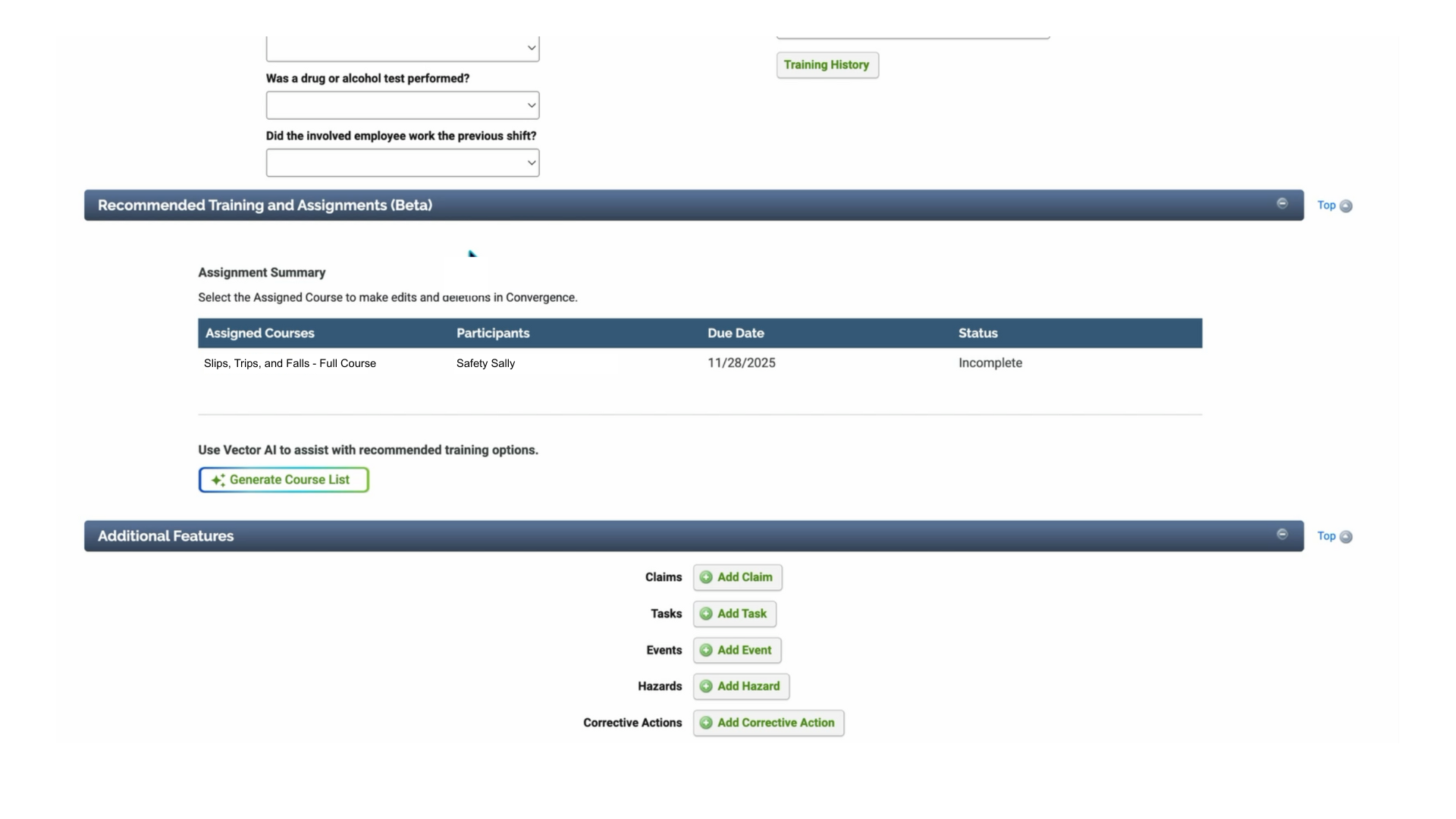Add a new Task
The height and width of the screenshot is (819, 1456).
click(734, 614)
